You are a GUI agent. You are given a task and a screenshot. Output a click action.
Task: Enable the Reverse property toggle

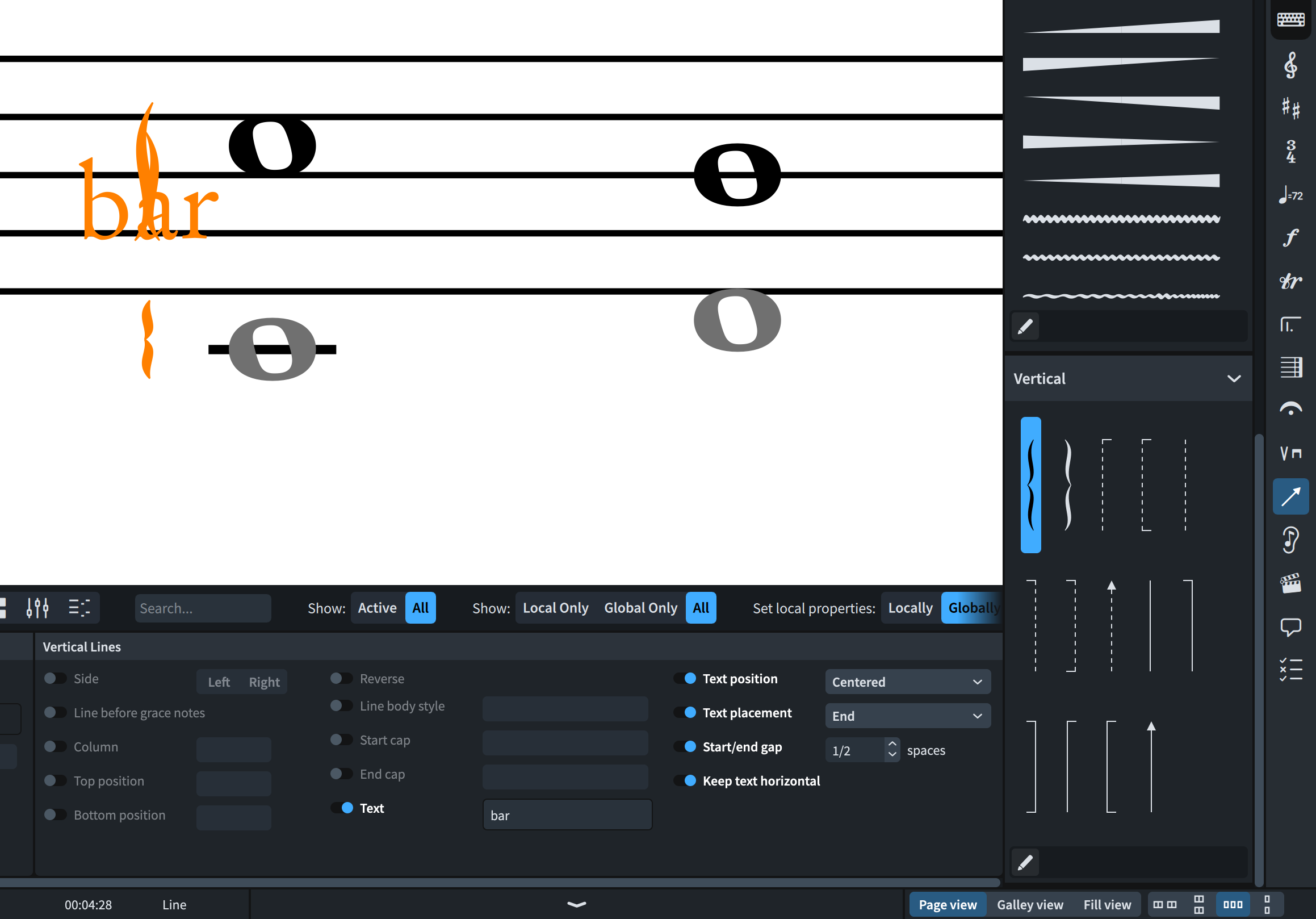[341, 678]
